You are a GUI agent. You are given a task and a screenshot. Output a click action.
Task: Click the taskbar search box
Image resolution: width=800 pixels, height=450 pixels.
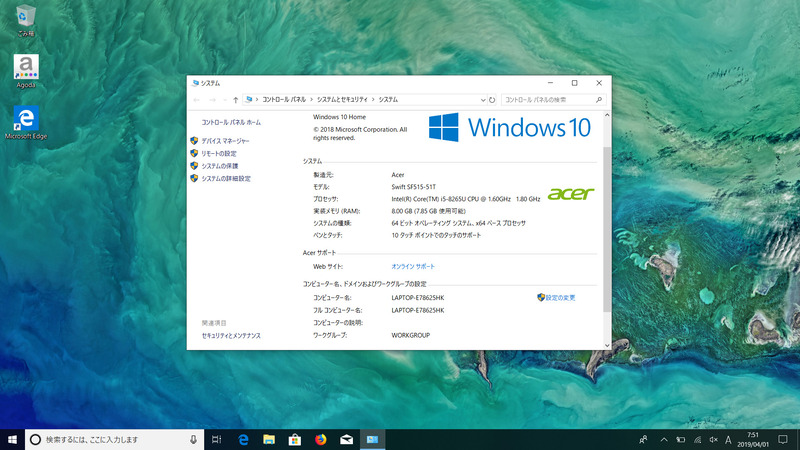(x=114, y=439)
